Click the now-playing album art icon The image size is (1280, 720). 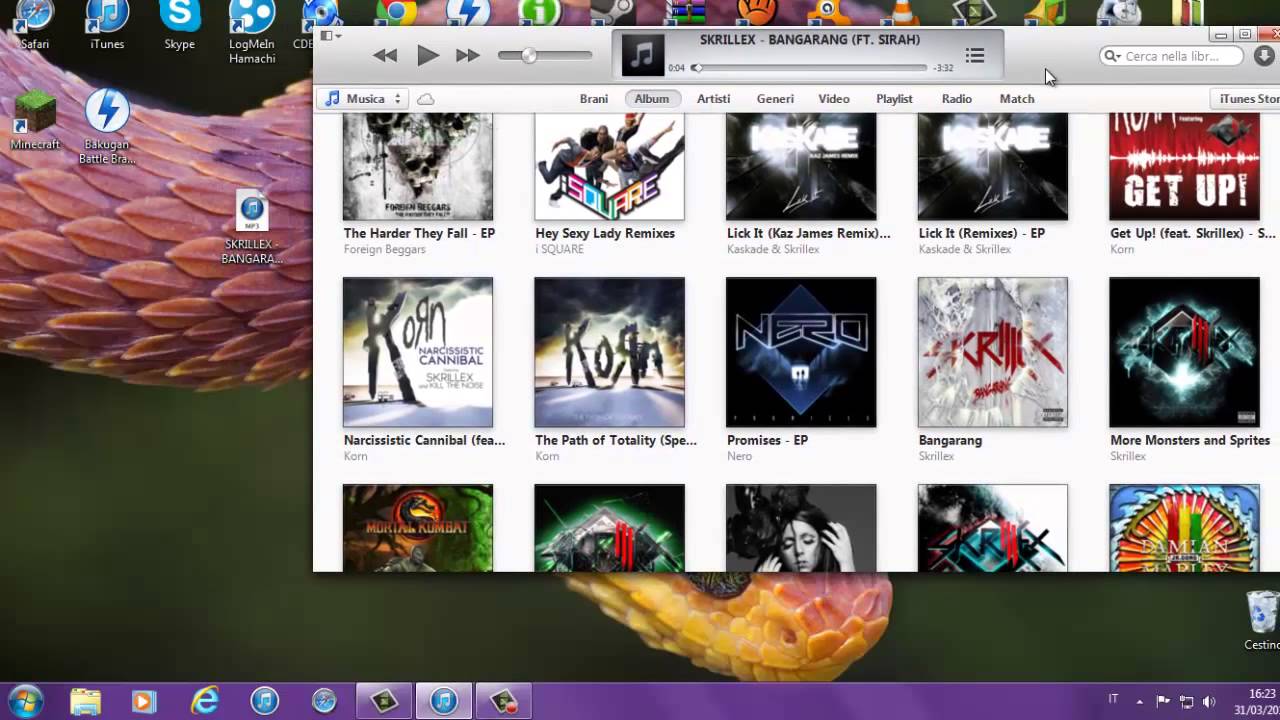pos(643,55)
